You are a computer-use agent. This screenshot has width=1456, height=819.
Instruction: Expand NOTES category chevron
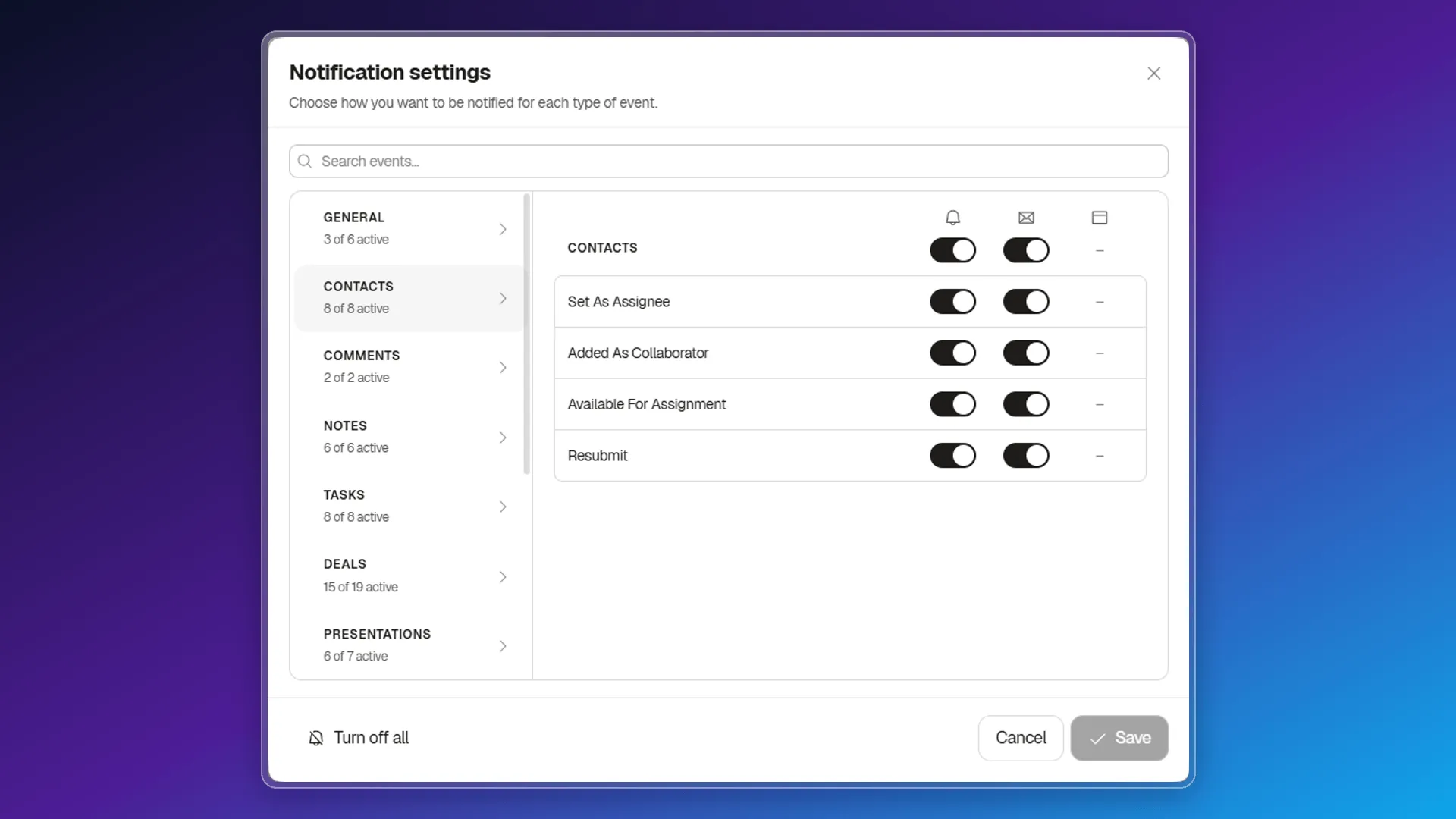[x=503, y=438]
